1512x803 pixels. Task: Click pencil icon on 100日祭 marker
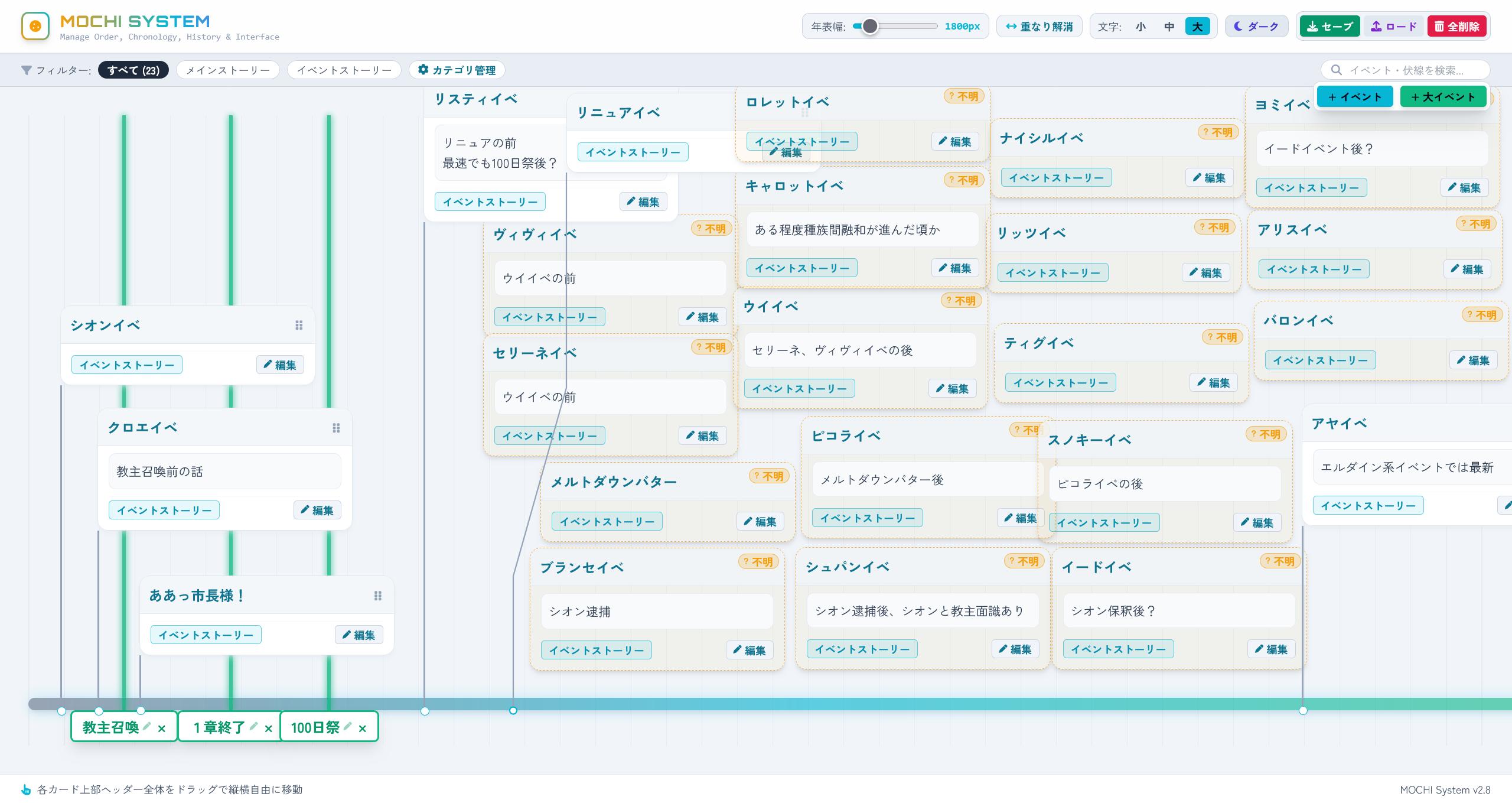point(348,726)
